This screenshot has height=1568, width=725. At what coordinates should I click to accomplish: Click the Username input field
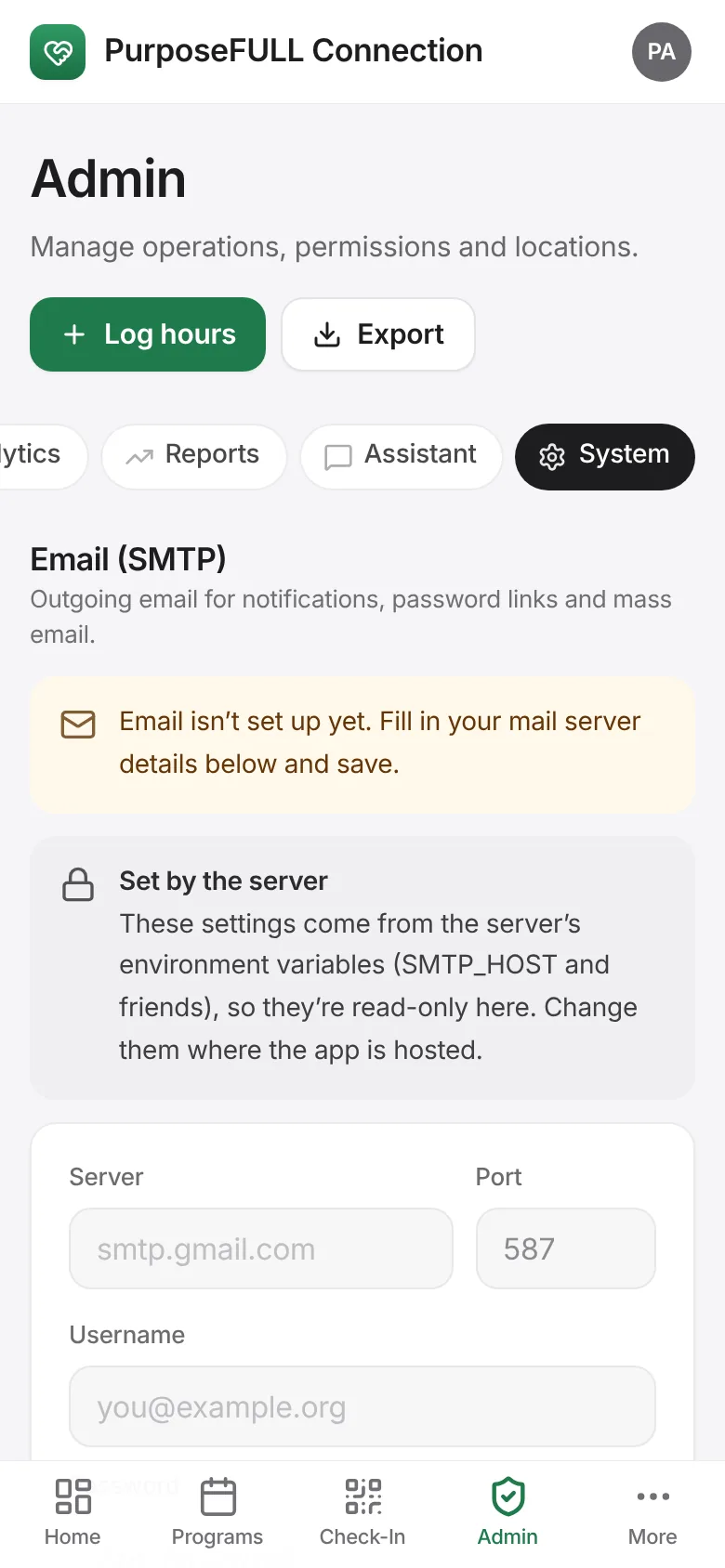362,1406
